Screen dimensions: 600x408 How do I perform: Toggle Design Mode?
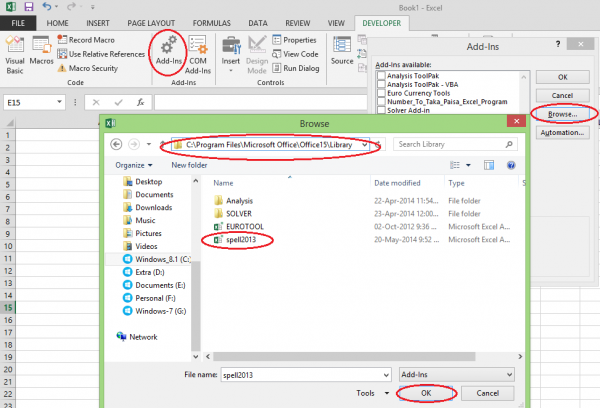click(257, 55)
